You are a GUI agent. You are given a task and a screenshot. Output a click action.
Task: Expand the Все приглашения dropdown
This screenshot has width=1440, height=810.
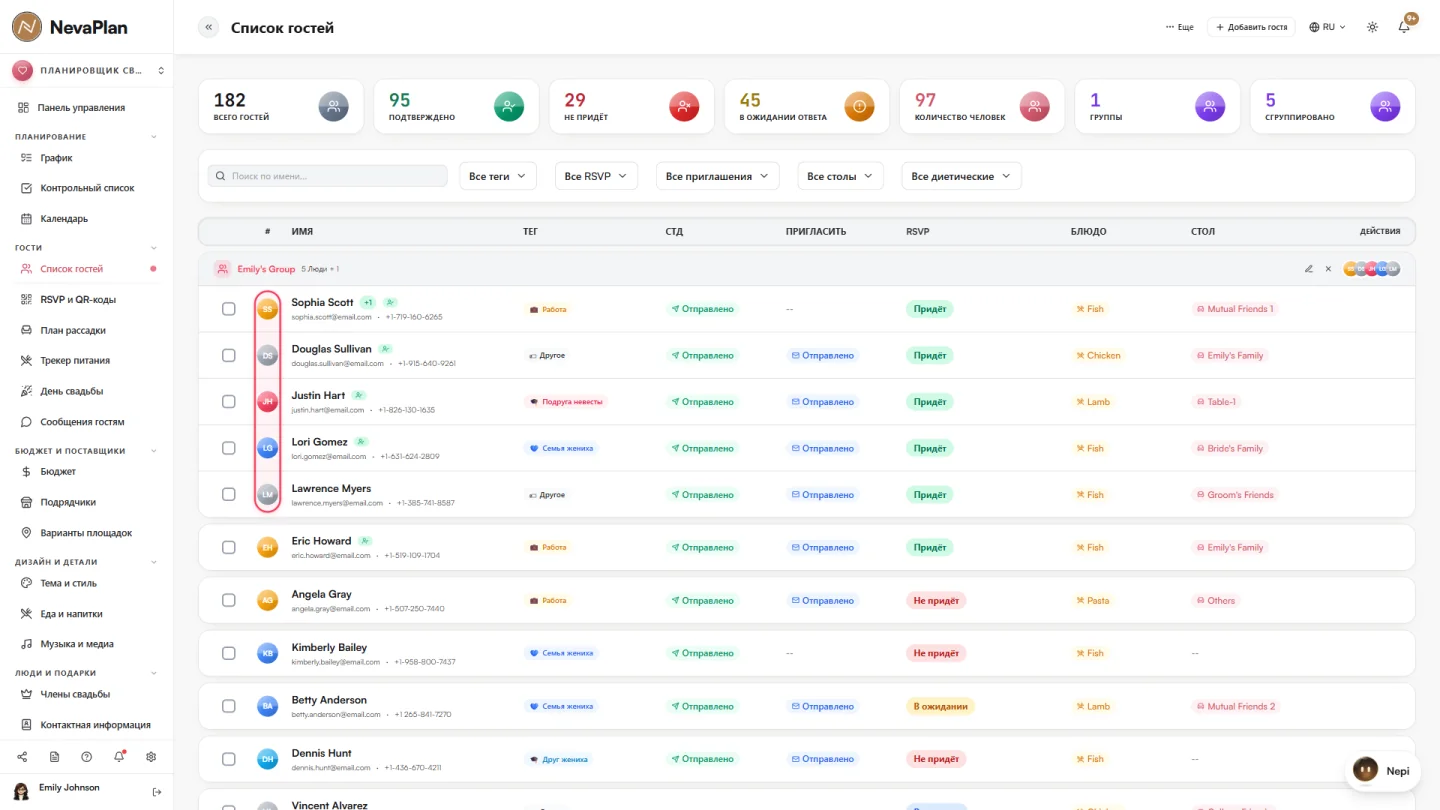tap(717, 176)
